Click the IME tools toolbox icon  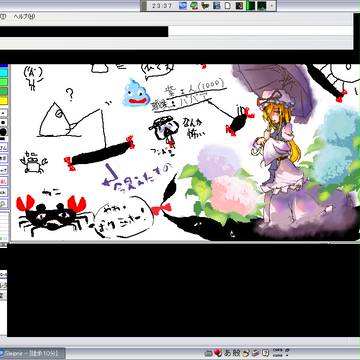255,353
